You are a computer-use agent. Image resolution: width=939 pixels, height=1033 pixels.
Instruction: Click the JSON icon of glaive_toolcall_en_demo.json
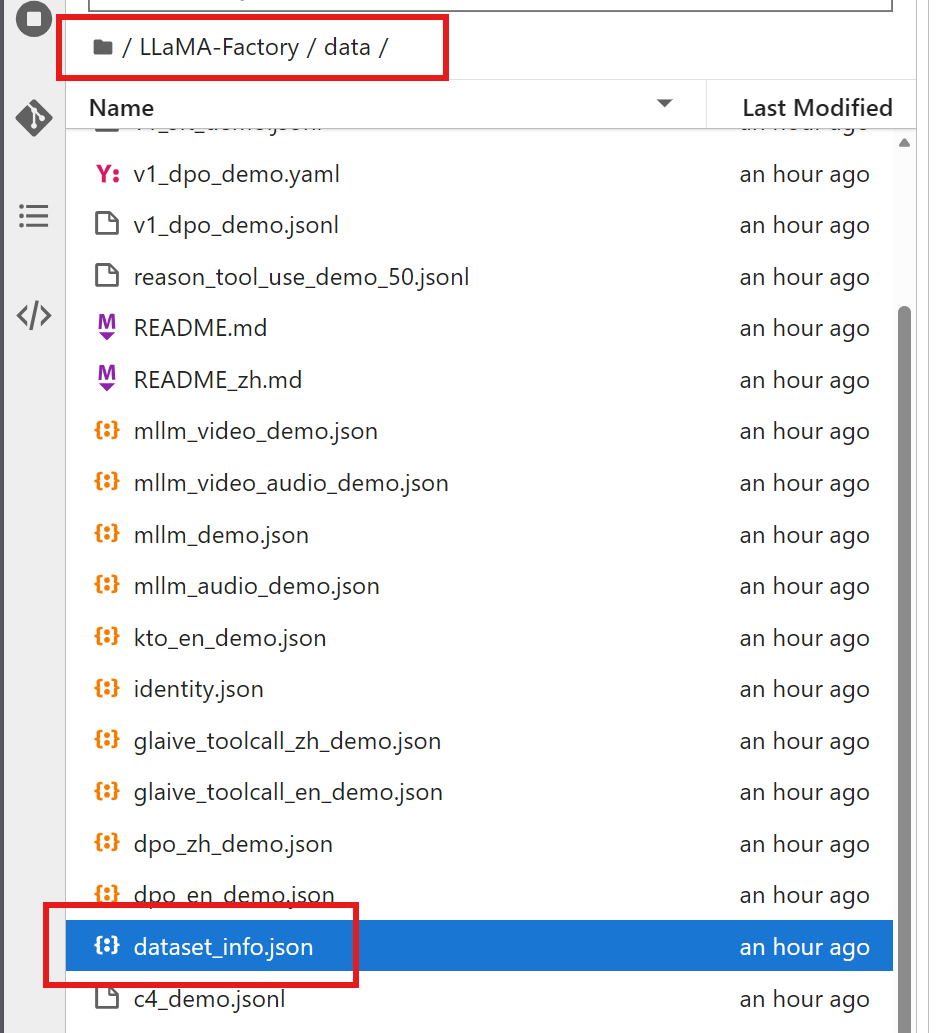(107, 791)
